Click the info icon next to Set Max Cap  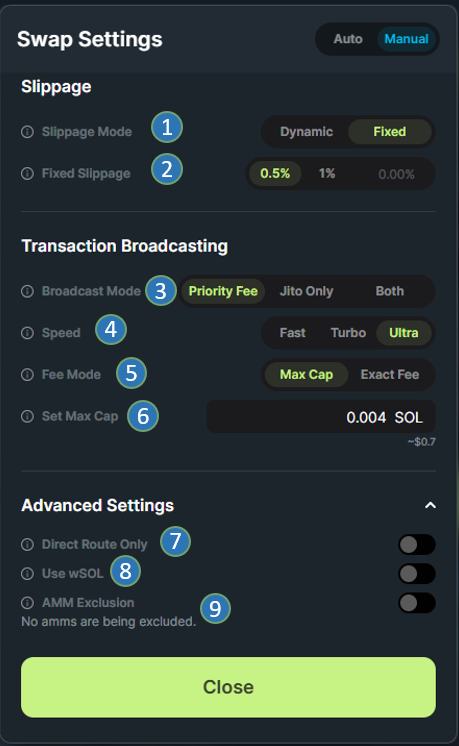click(x=28, y=416)
